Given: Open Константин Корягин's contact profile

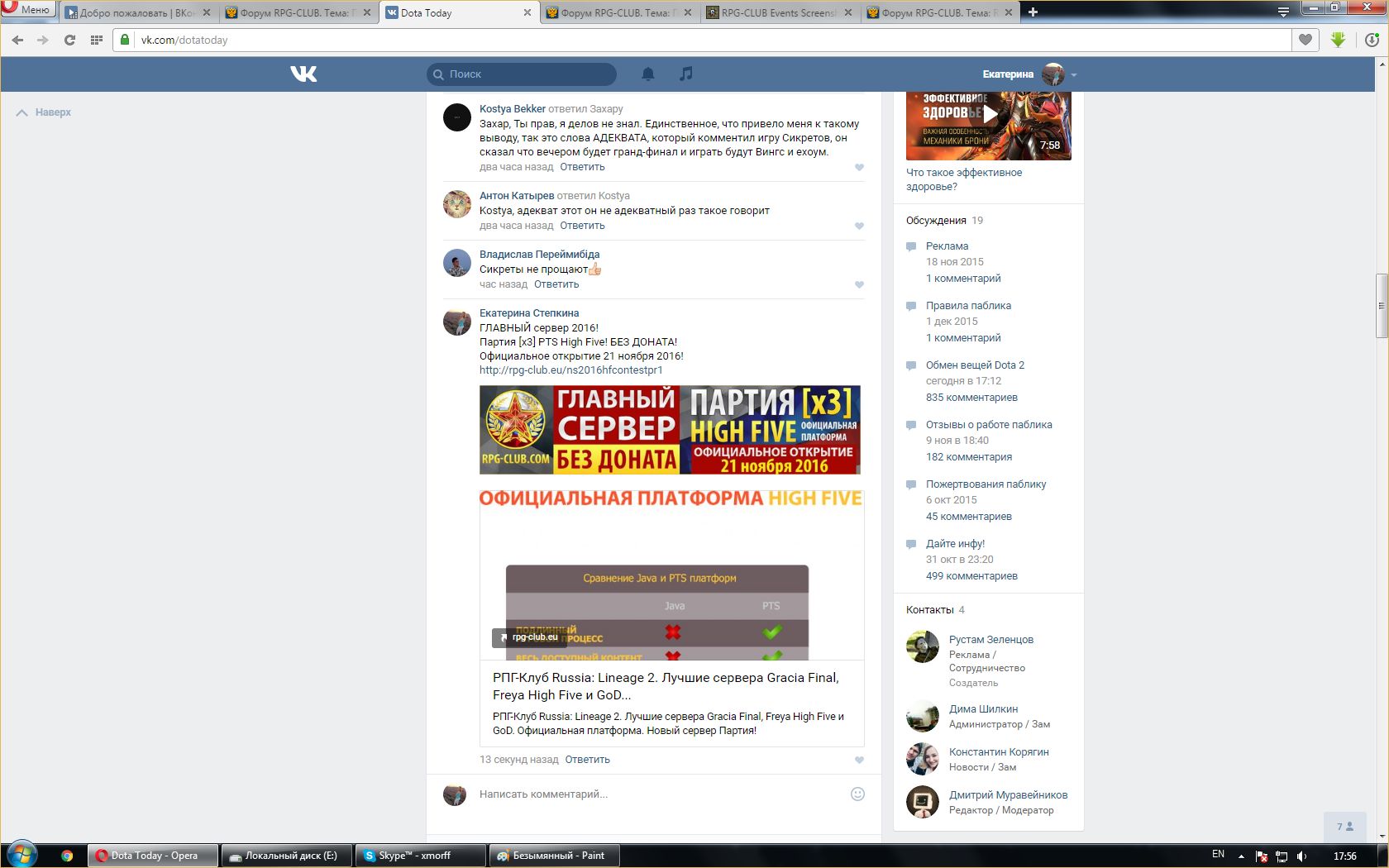Looking at the screenshot, I should click(x=999, y=752).
